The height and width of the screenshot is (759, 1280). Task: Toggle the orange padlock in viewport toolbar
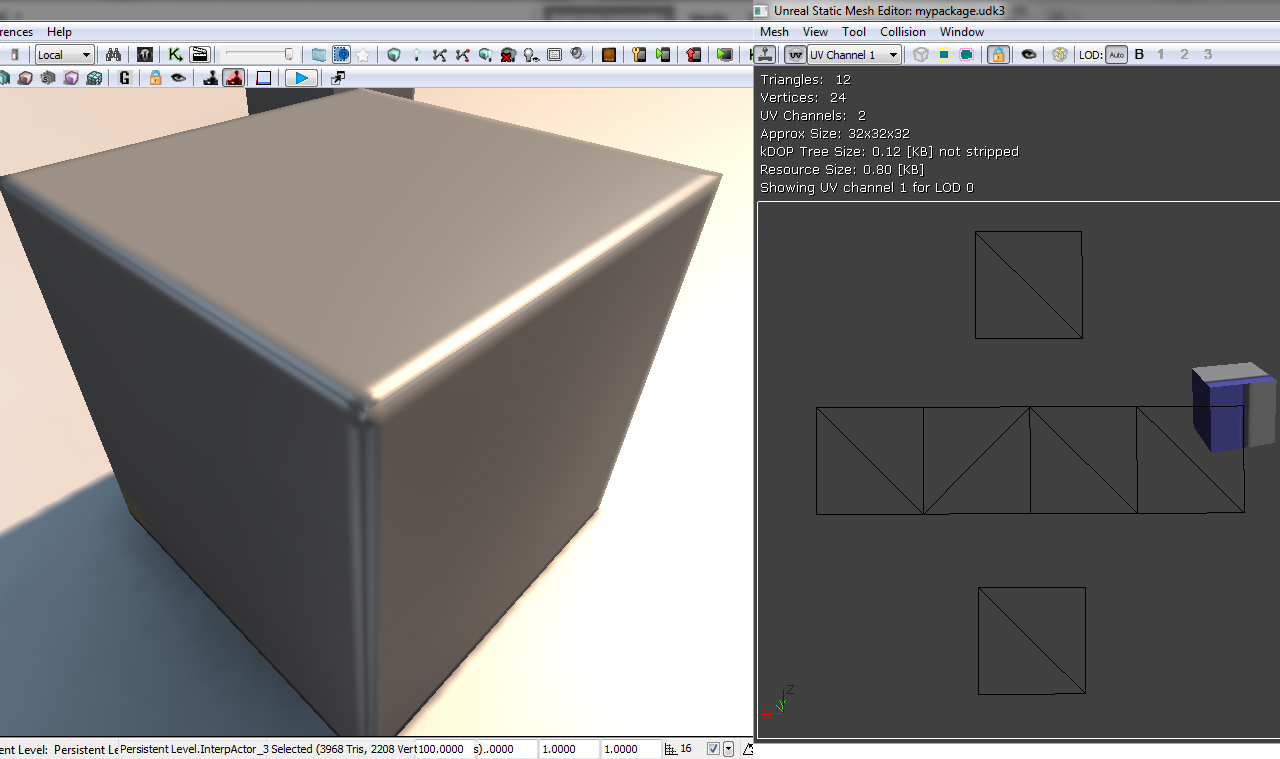[x=155, y=78]
